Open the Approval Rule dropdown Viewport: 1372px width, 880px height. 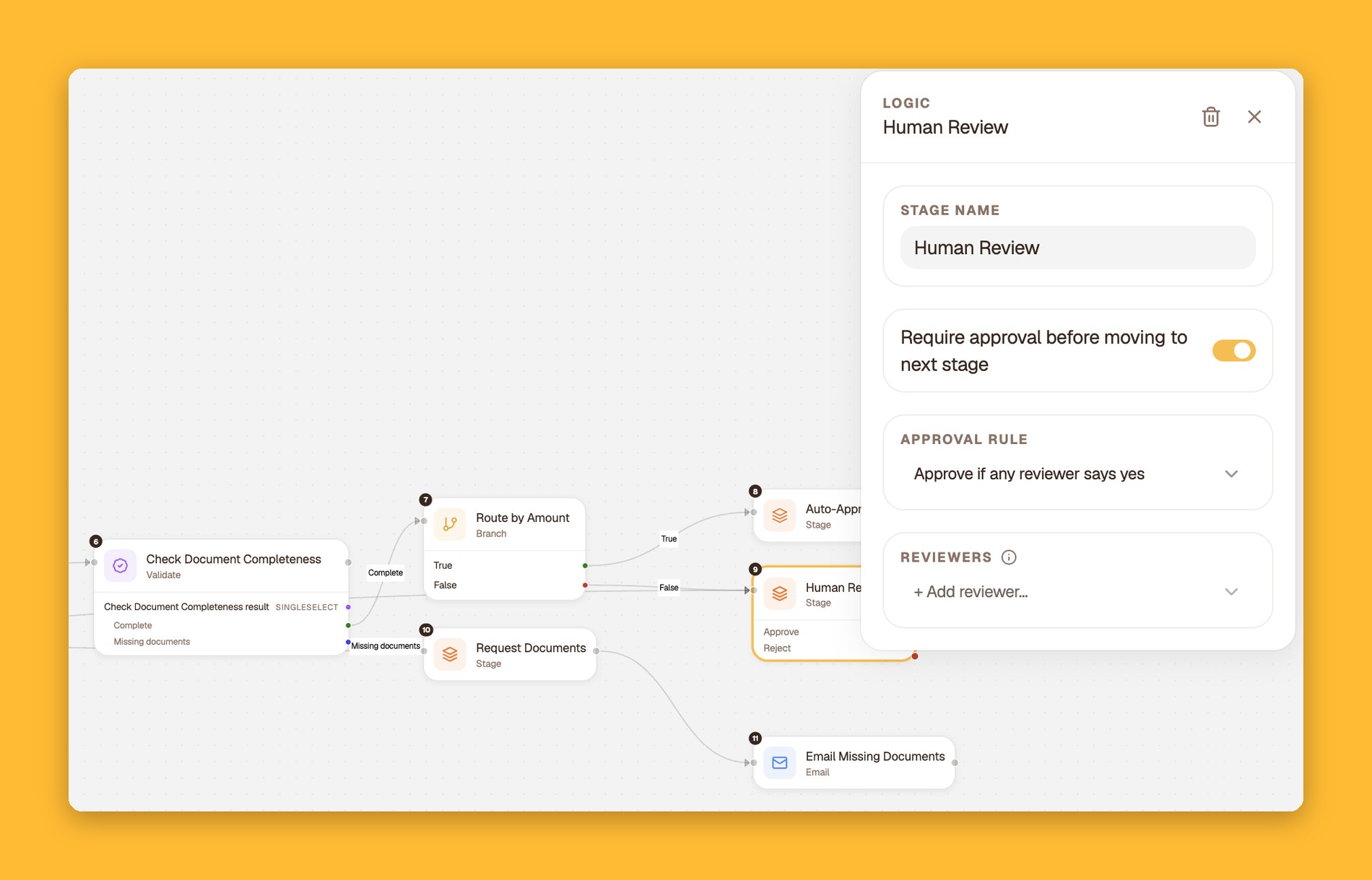[1077, 474]
